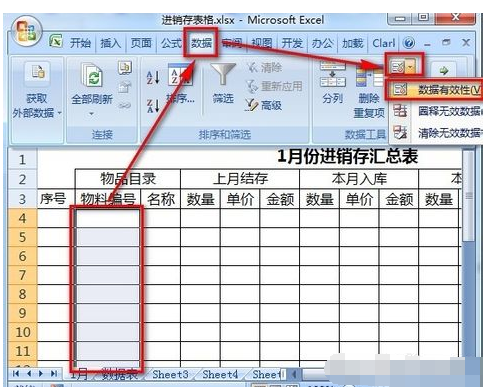The image size is (483, 387).
Task: Click the 序号 cell
Action: coord(53,199)
